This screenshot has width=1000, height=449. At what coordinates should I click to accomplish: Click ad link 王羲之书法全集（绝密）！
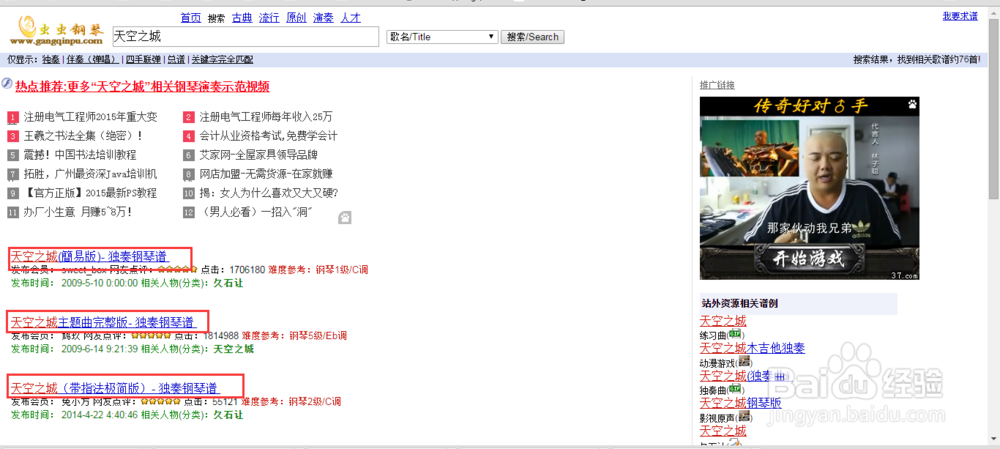click(84, 136)
